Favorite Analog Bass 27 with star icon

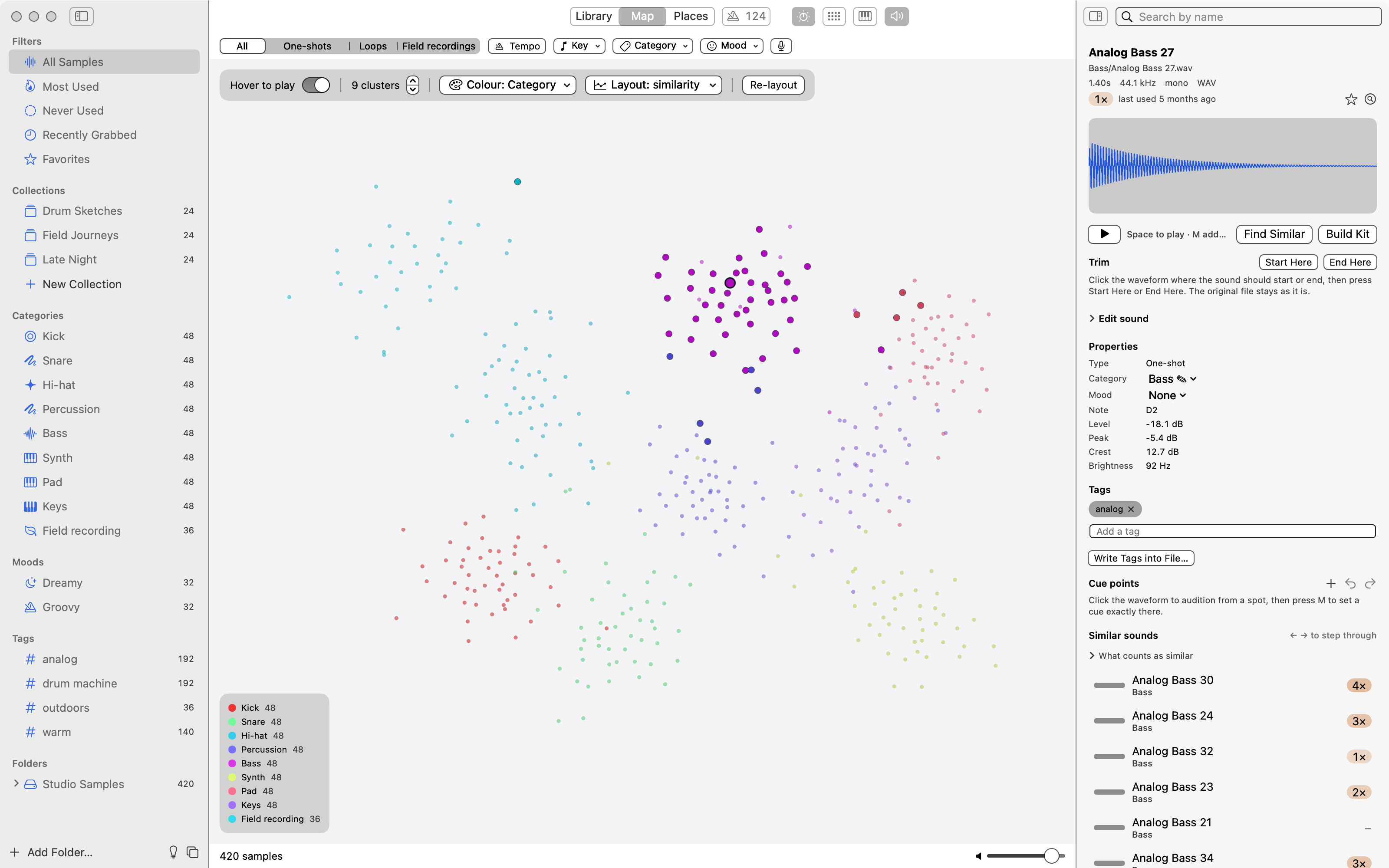pos(1351,99)
